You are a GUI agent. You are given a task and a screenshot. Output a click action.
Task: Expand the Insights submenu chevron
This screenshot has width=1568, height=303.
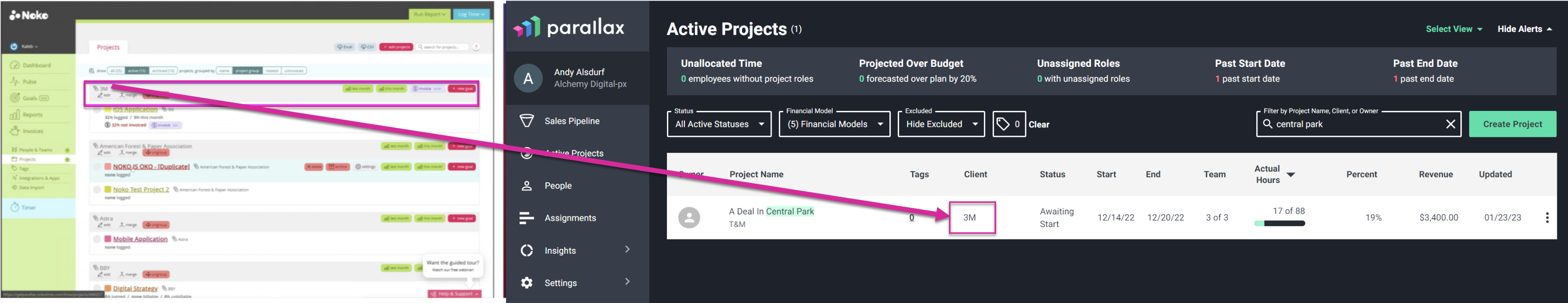pyautogui.click(x=627, y=249)
